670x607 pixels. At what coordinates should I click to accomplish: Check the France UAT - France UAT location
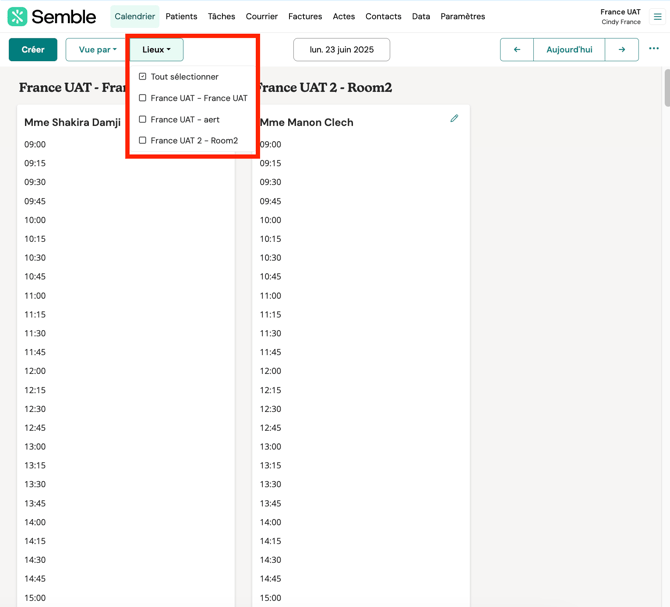[x=143, y=98]
